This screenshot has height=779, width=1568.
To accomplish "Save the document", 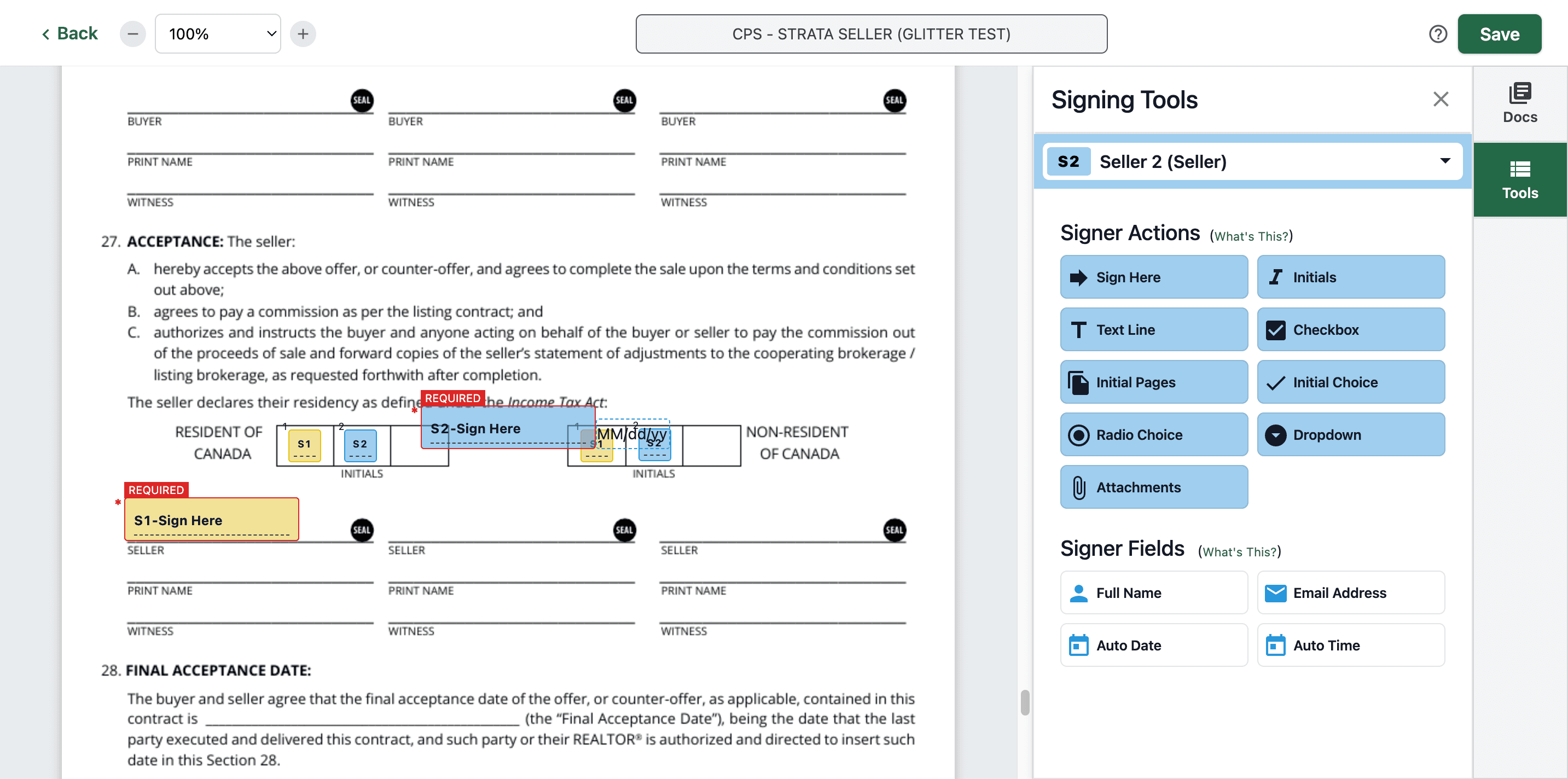I will [x=1499, y=34].
